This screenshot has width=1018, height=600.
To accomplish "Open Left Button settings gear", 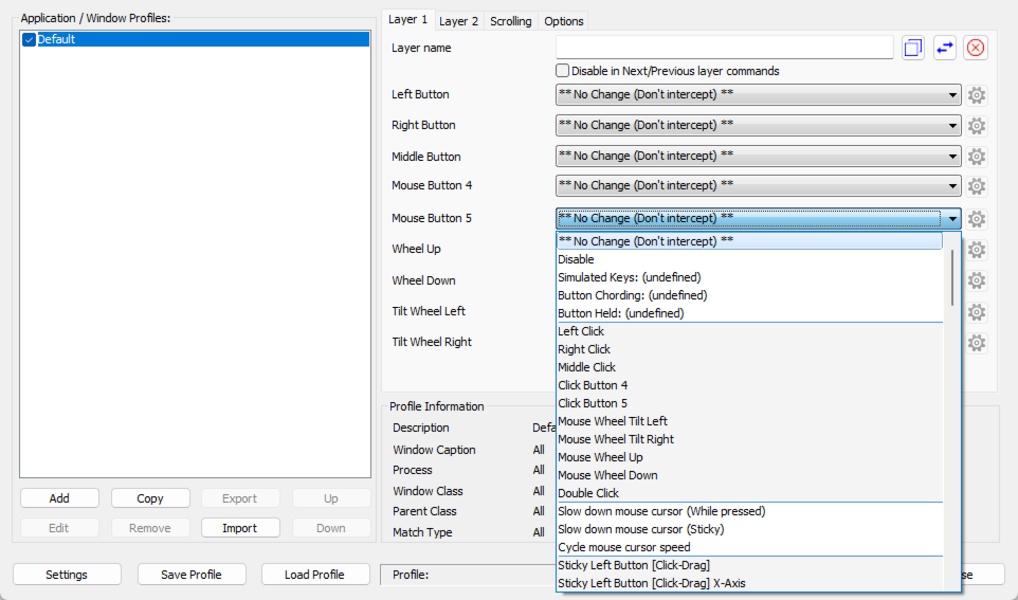I will coord(977,95).
